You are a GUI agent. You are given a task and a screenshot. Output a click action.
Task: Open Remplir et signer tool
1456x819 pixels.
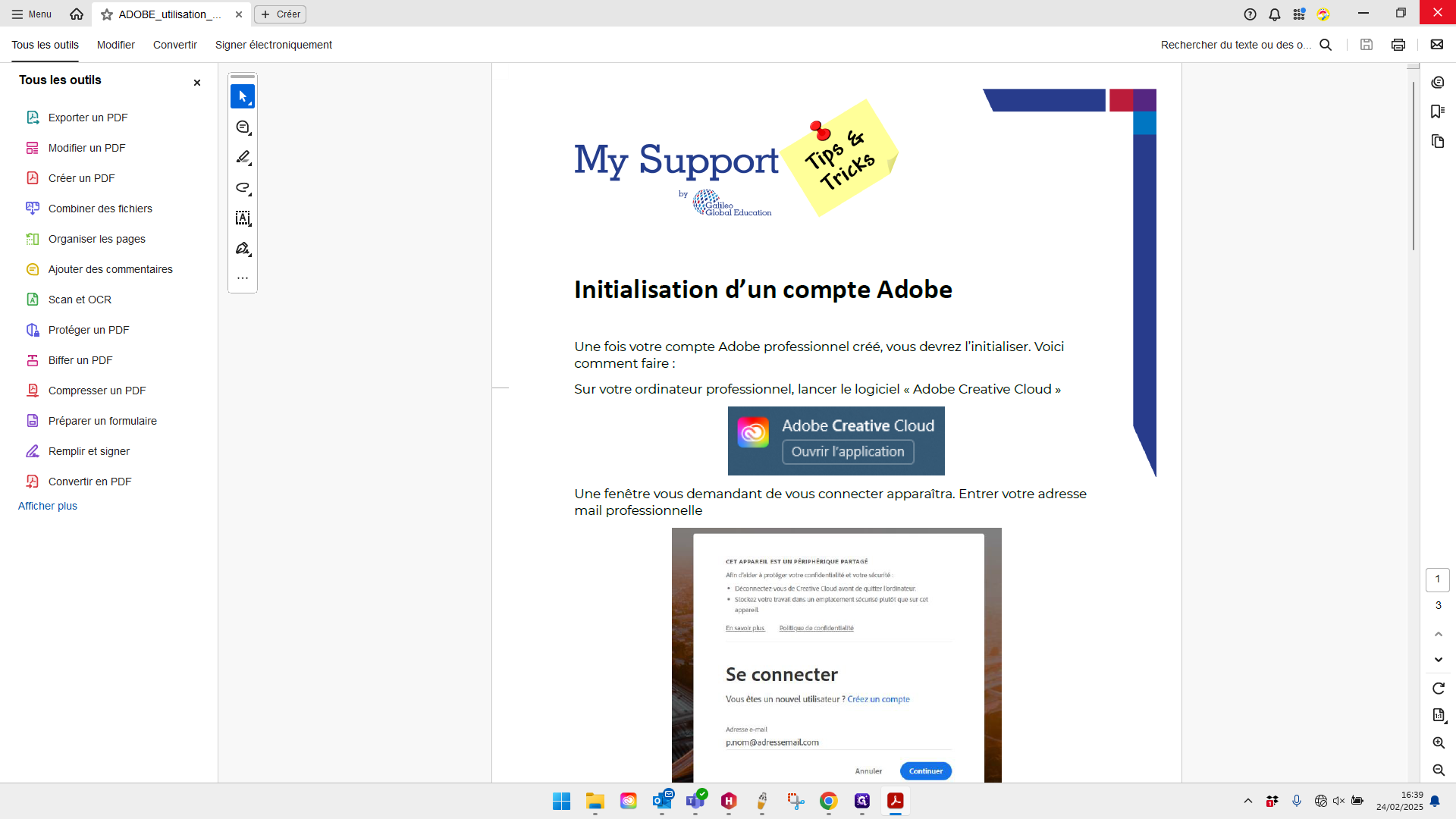point(89,451)
